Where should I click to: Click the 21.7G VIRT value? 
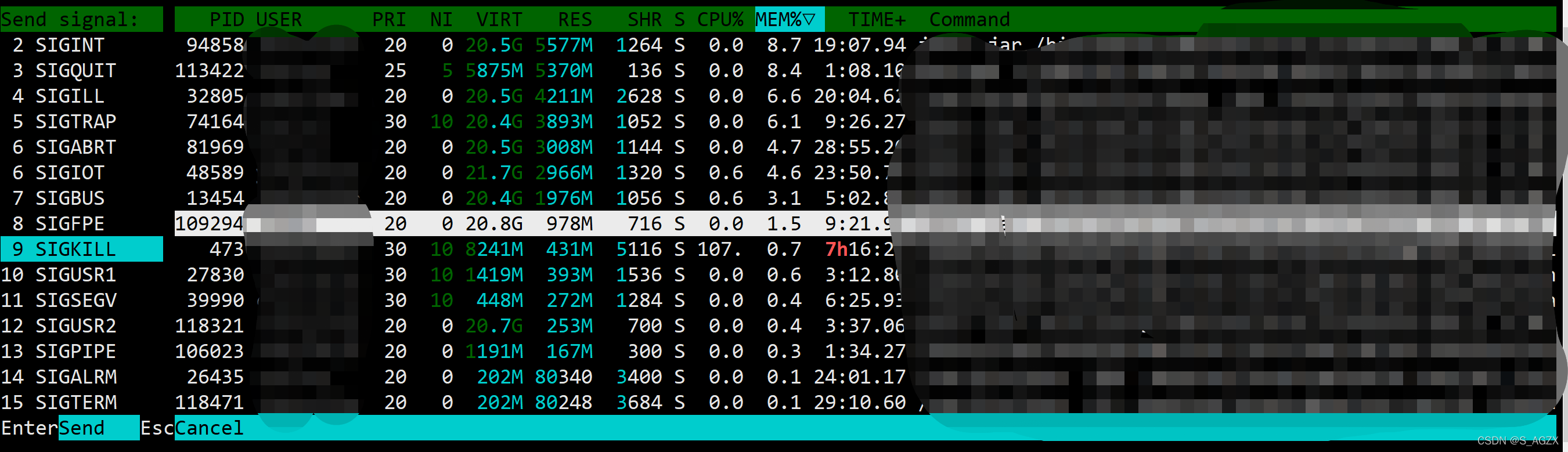[x=493, y=173]
